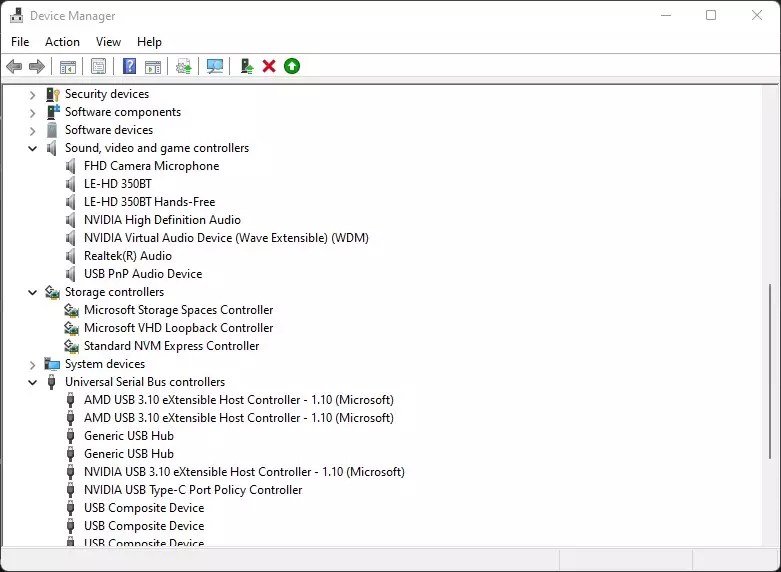
Task: Select the first USB Composite Device
Action: pos(144,508)
